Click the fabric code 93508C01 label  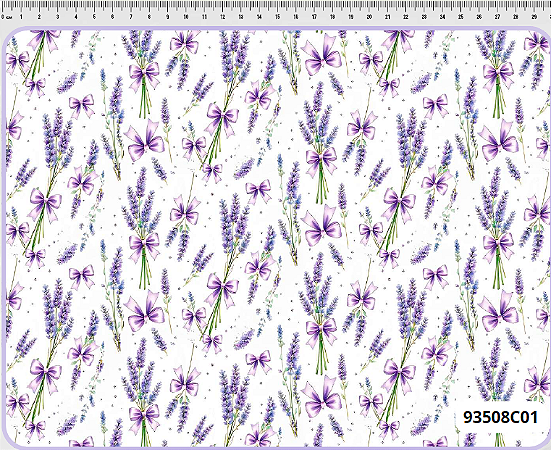500,417
